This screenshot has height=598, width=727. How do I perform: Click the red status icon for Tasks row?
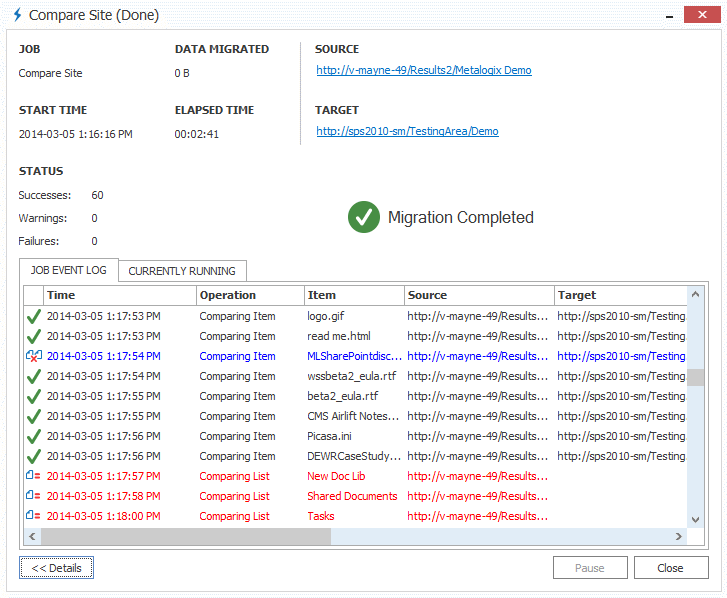pyautogui.click(x=33, y=516)
